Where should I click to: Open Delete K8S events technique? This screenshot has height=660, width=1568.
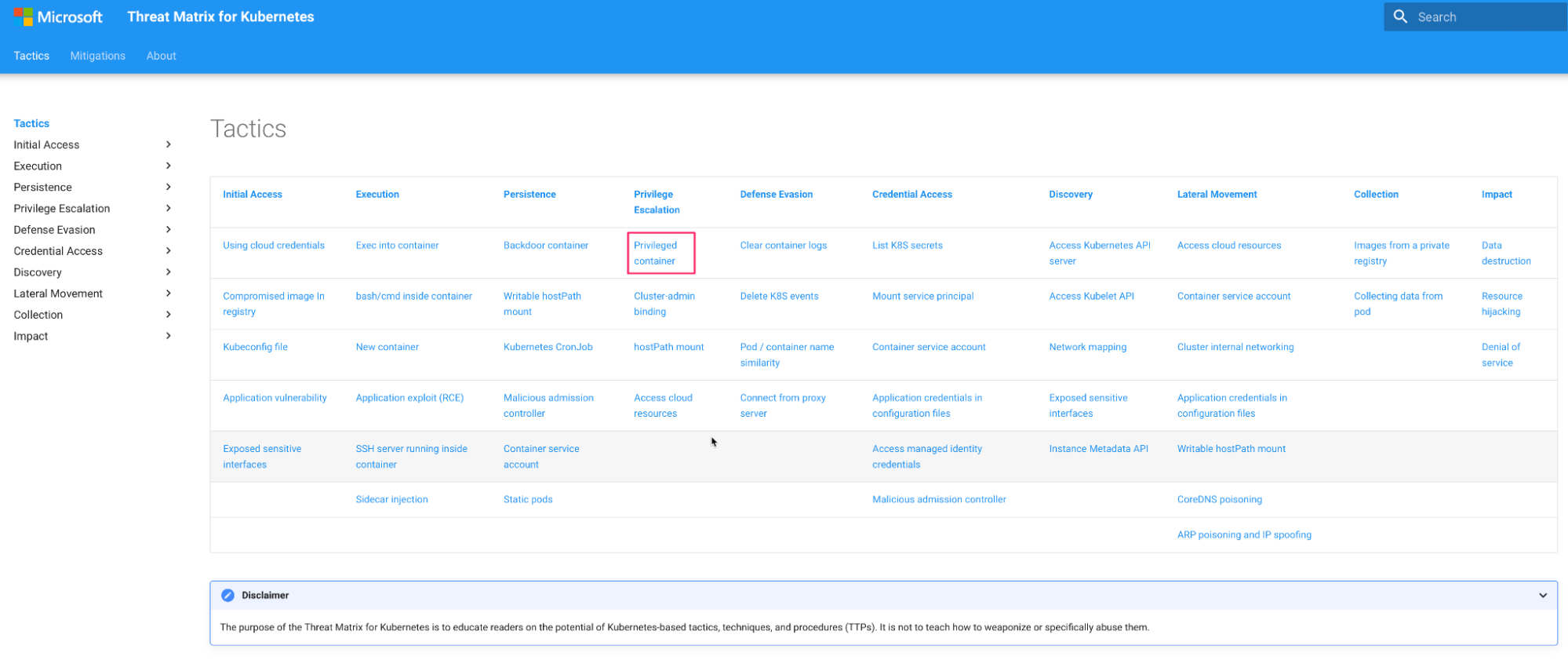tap(779, 297)
